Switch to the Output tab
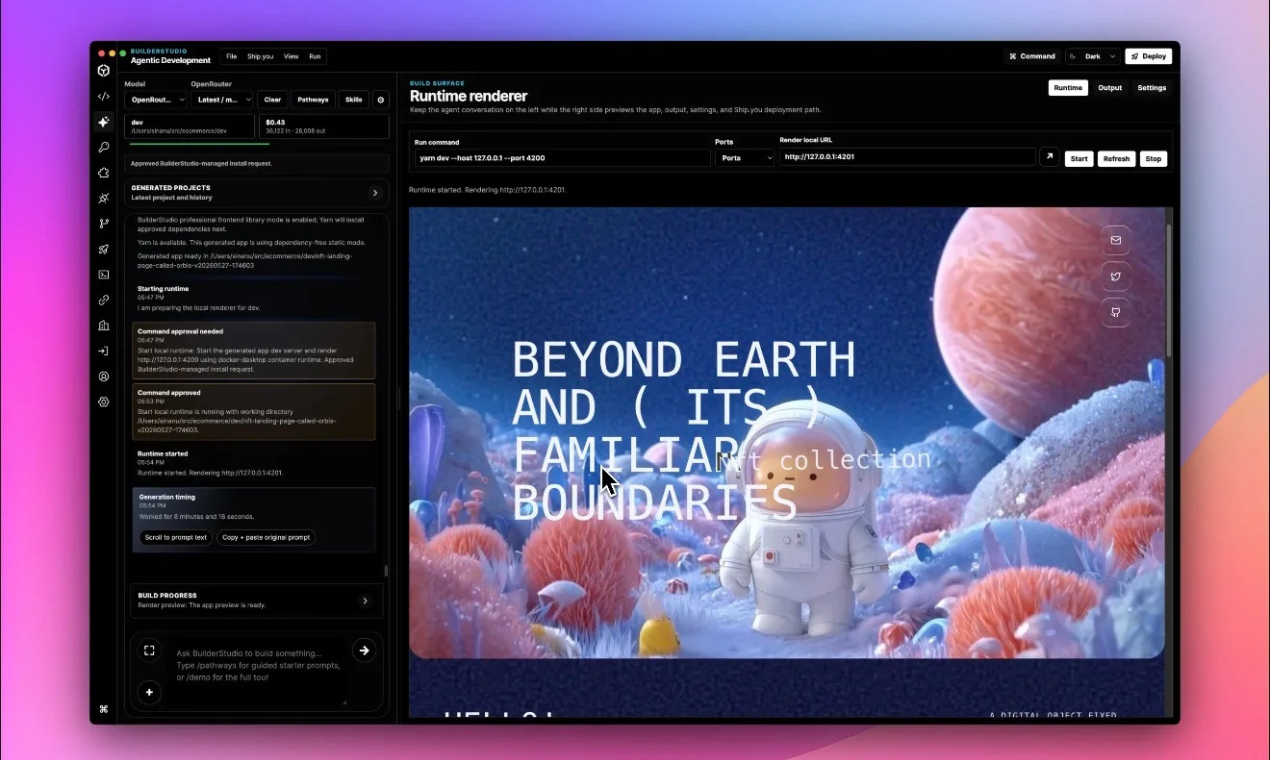The width and height of the screenshot is (1270, 760). pos(1110,88)
